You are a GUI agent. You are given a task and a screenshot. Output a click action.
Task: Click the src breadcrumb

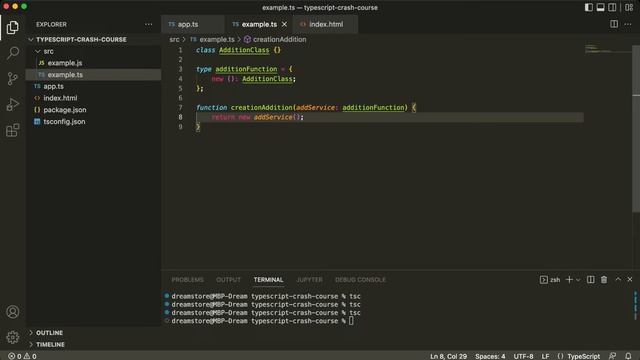click(x=174, y=40)
